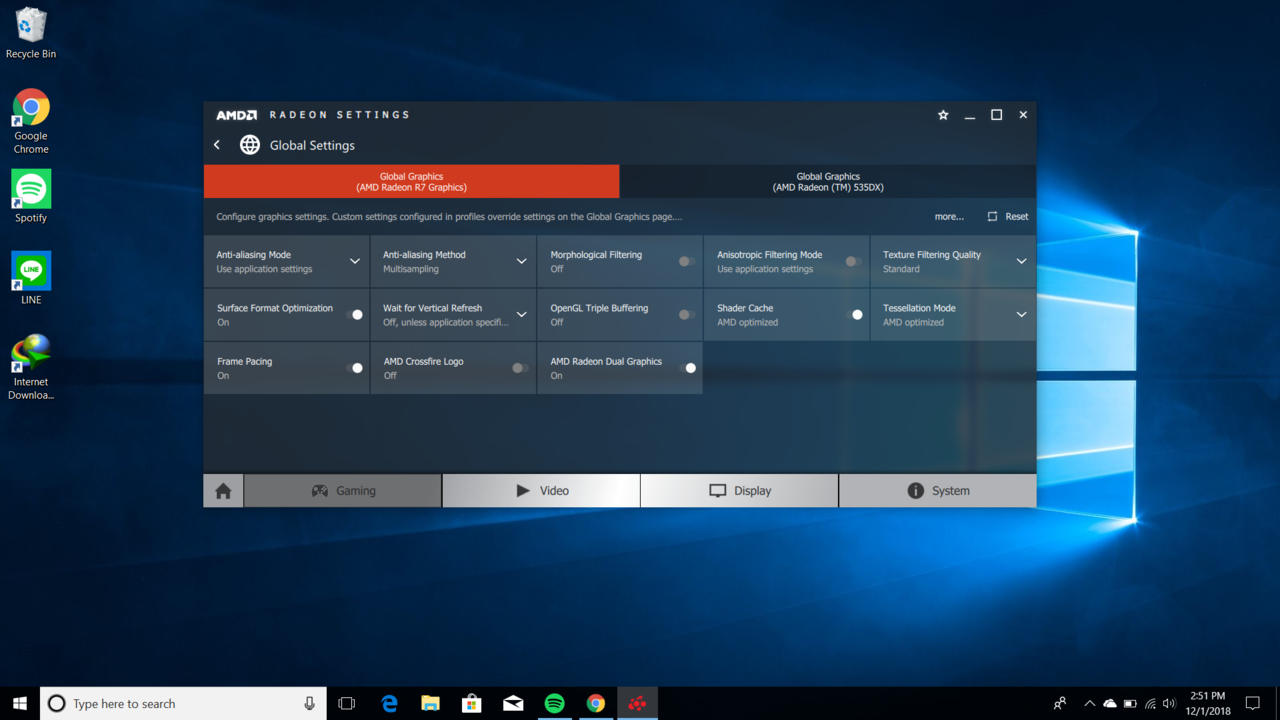Open Recycle Bin desktop icon
This screenshot has width=1280, height=720.
(x=31, y=33)
